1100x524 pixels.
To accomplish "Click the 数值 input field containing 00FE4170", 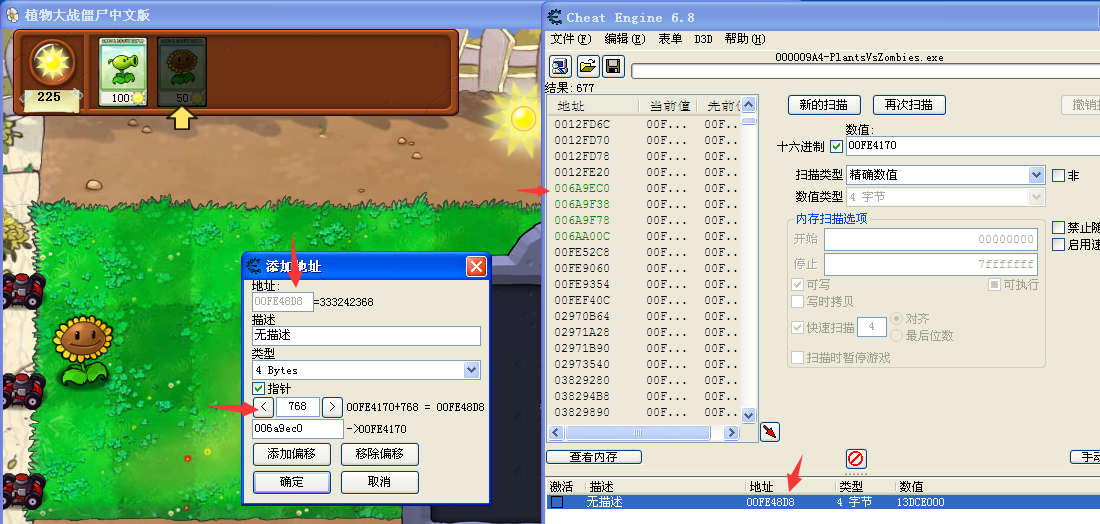I will point(972,146).
